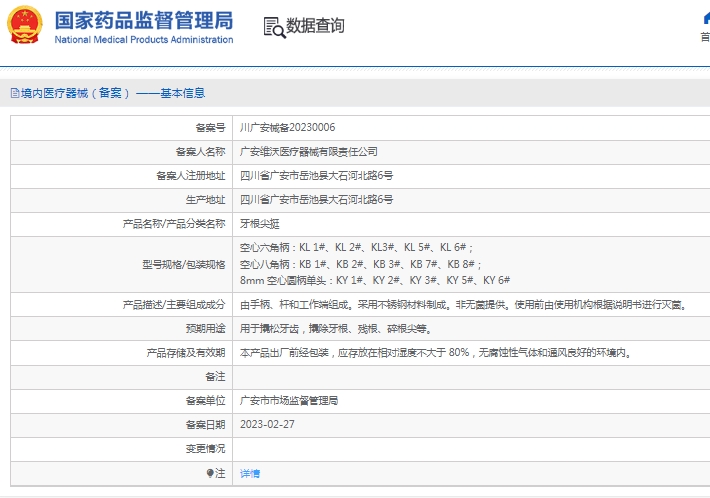Click the 备注 row label
The width and height of the screenshot is (710, 498).
[215, 377]
